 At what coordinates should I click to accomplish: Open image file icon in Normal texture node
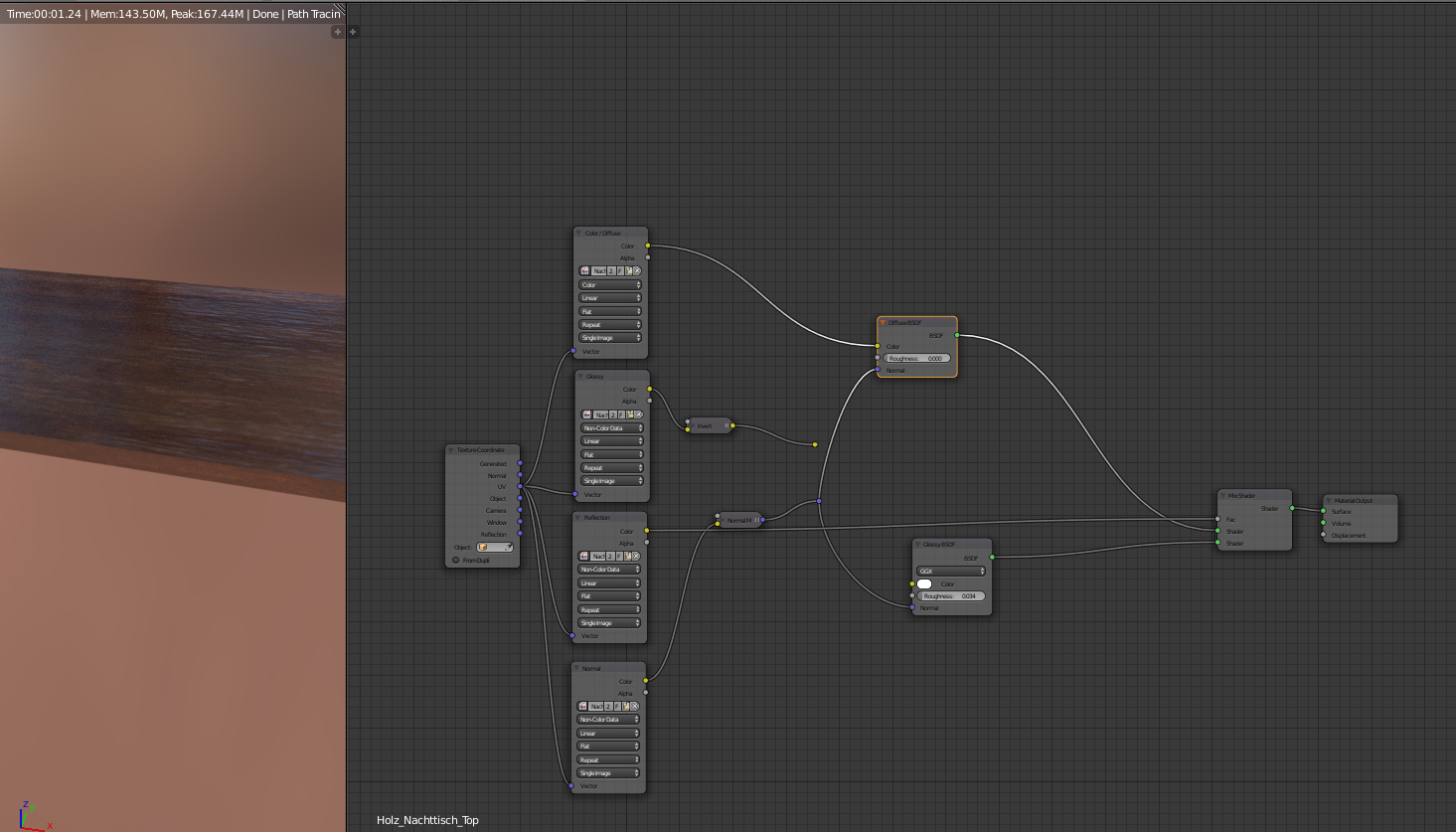click(627, 706)
